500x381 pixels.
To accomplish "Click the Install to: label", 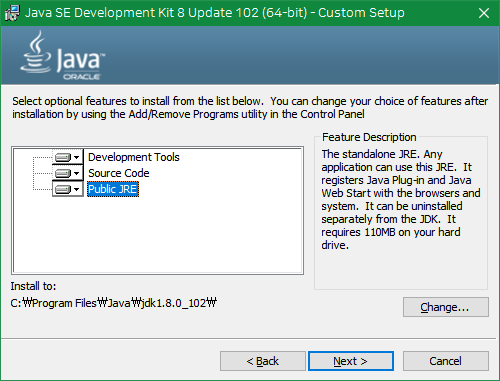I will coord(33,286).
